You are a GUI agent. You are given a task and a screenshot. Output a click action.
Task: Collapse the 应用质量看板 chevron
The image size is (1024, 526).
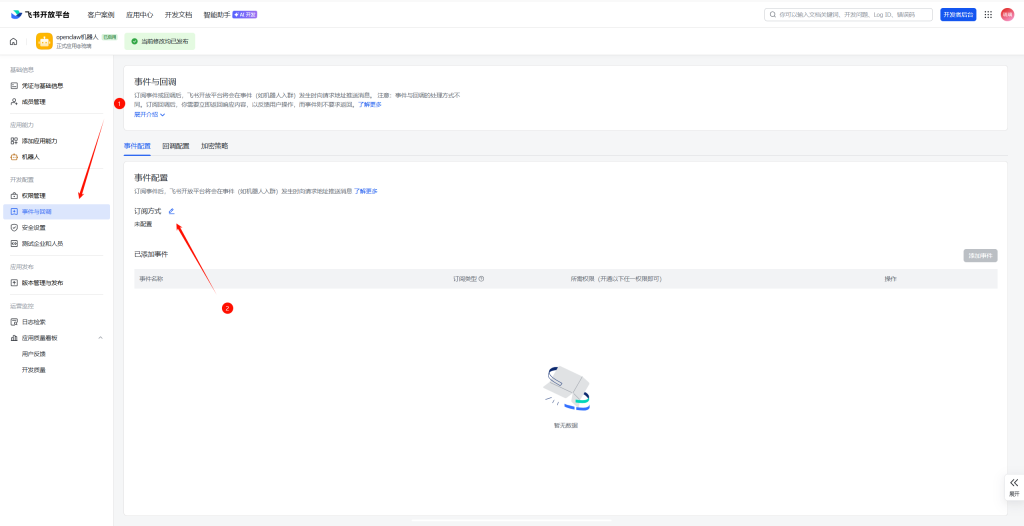point(101,338)
